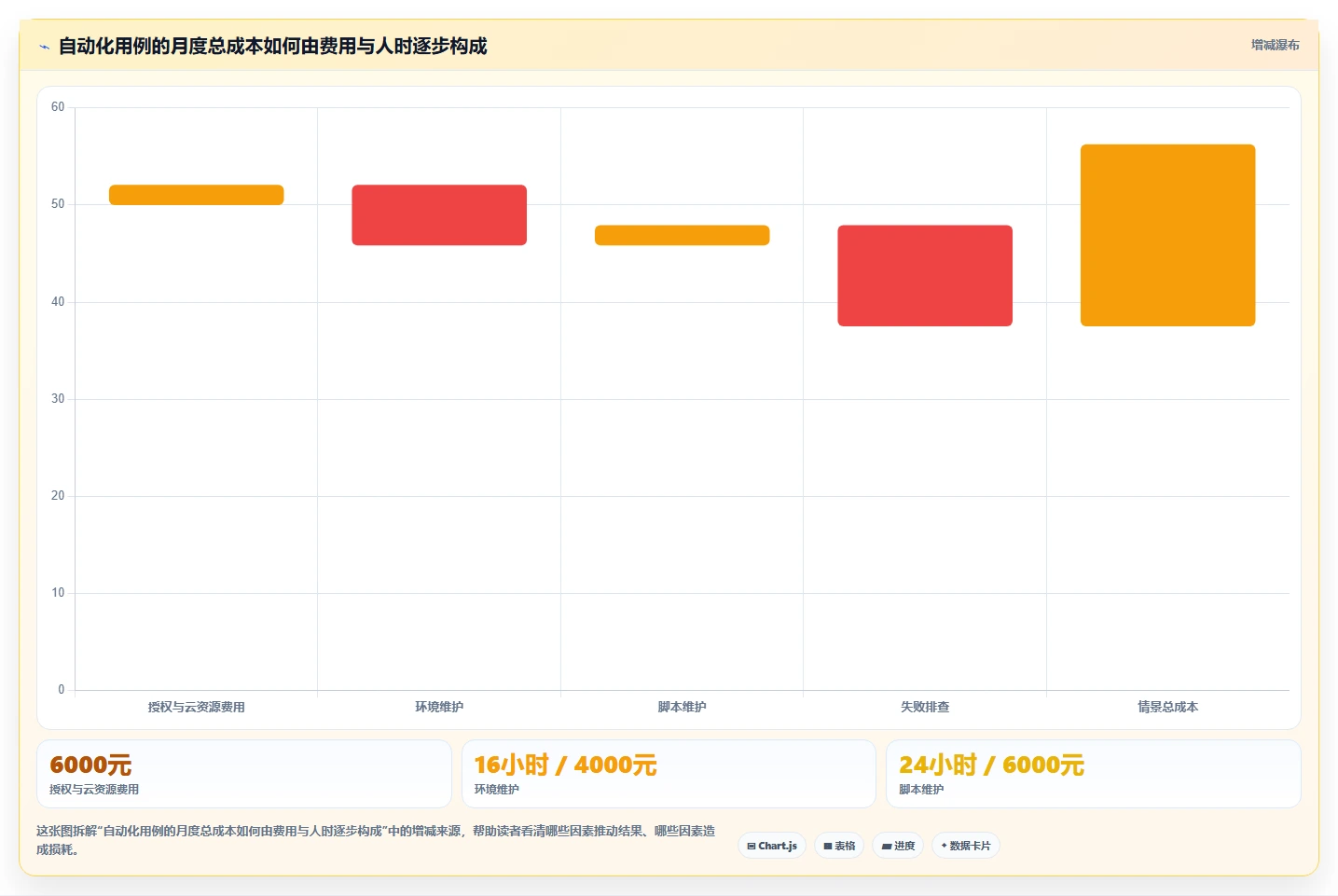1338x896 pixels.
Task: Click the 24小时 / 6000元 data card
Action: [x=1093, y=774]
